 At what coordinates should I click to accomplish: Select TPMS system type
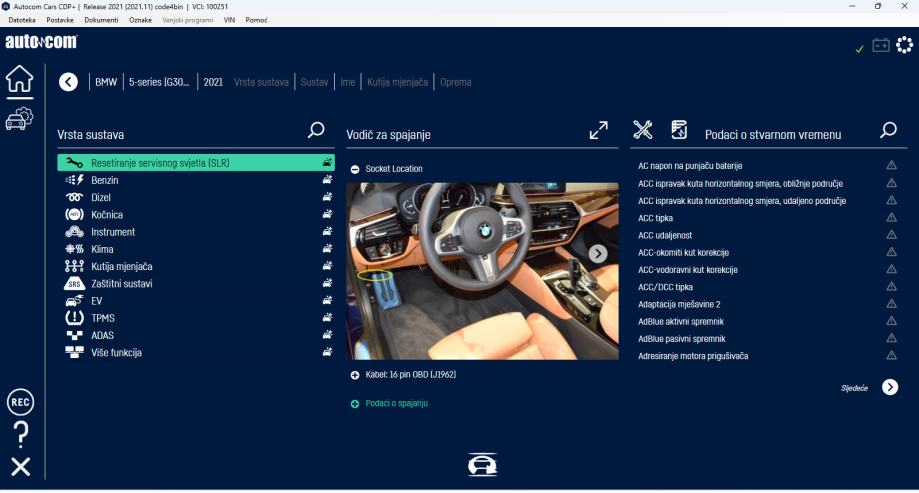(x=196, y=318)
